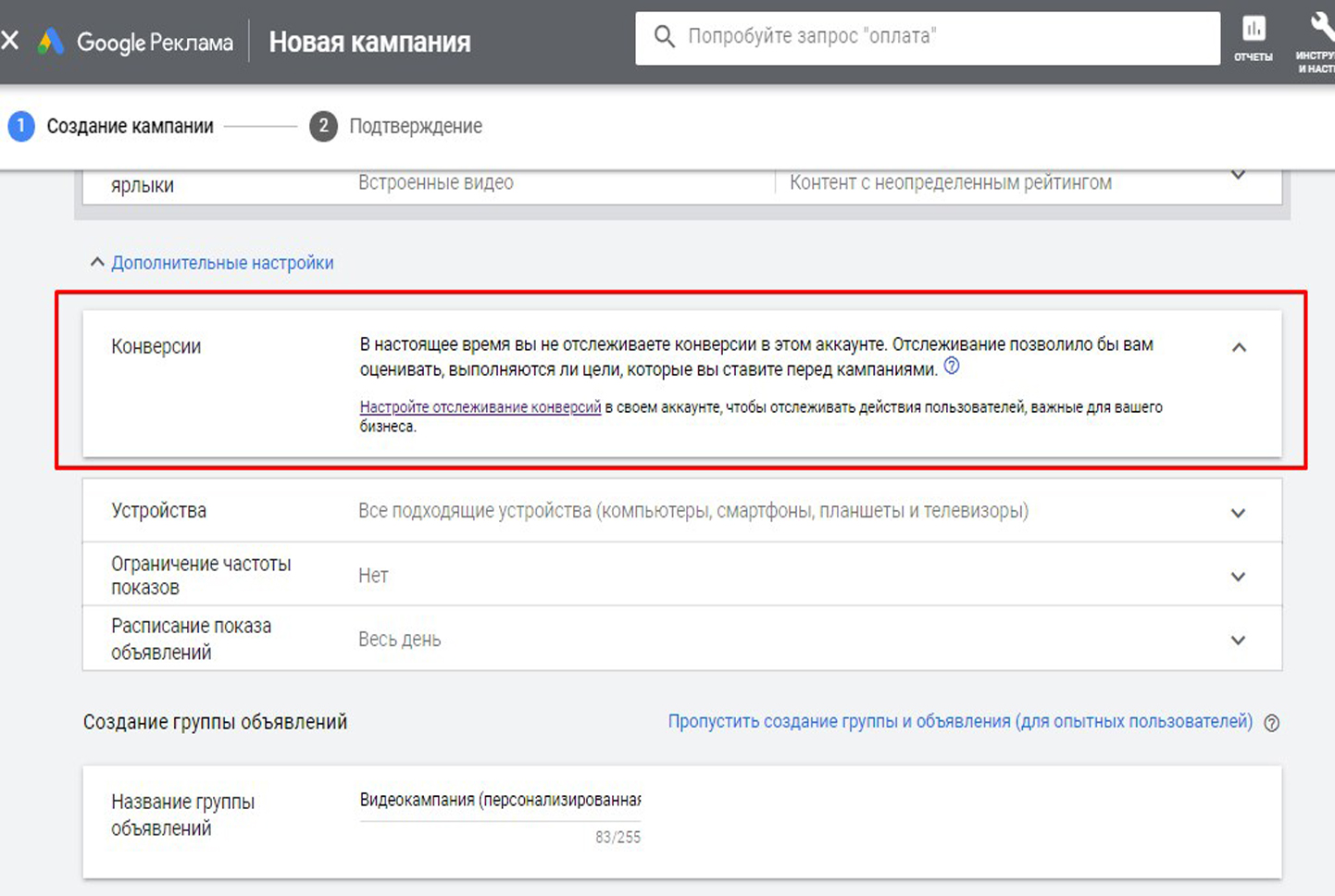This screenshot has width=1335, height=896.
Task: Open the tools and settings wrench icon
Action: pyautogui.click(x=1318, y=37)
